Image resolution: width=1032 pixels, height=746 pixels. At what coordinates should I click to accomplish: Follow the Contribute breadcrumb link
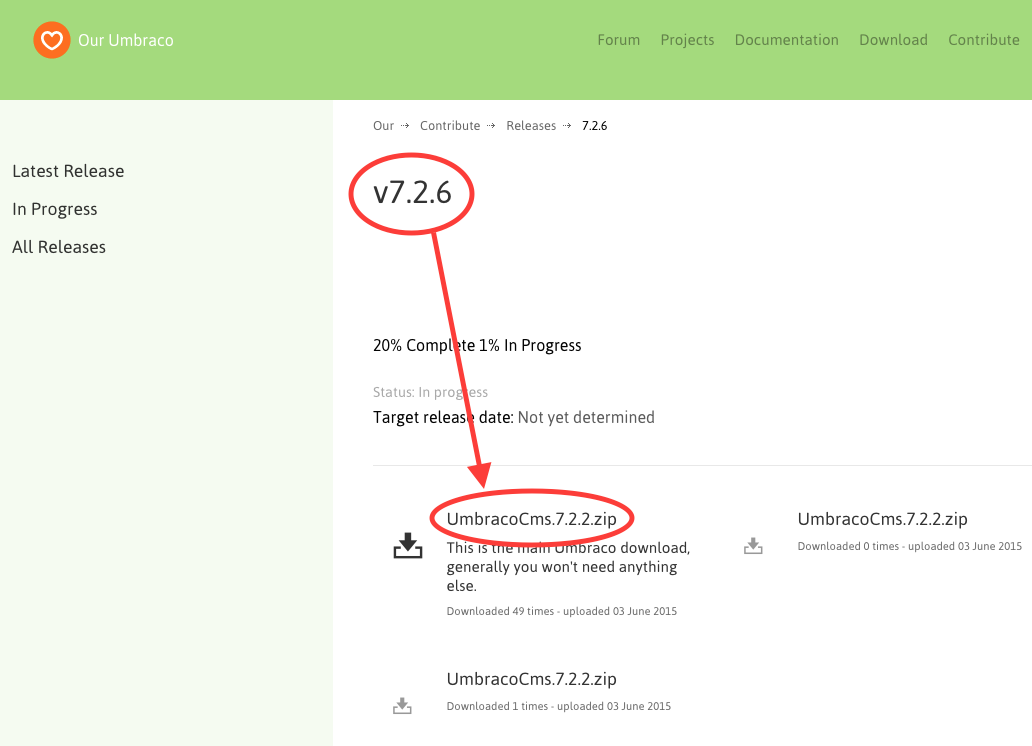click(x=450, y=126)
